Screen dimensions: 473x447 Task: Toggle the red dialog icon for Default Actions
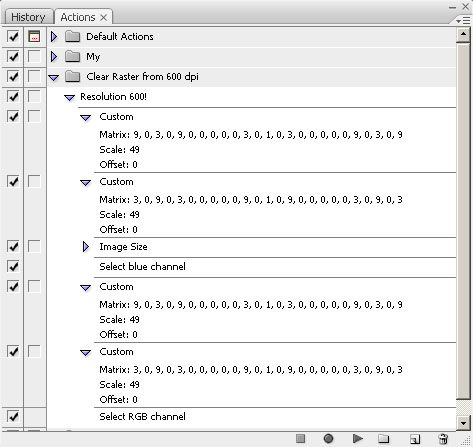coord(34,36)
